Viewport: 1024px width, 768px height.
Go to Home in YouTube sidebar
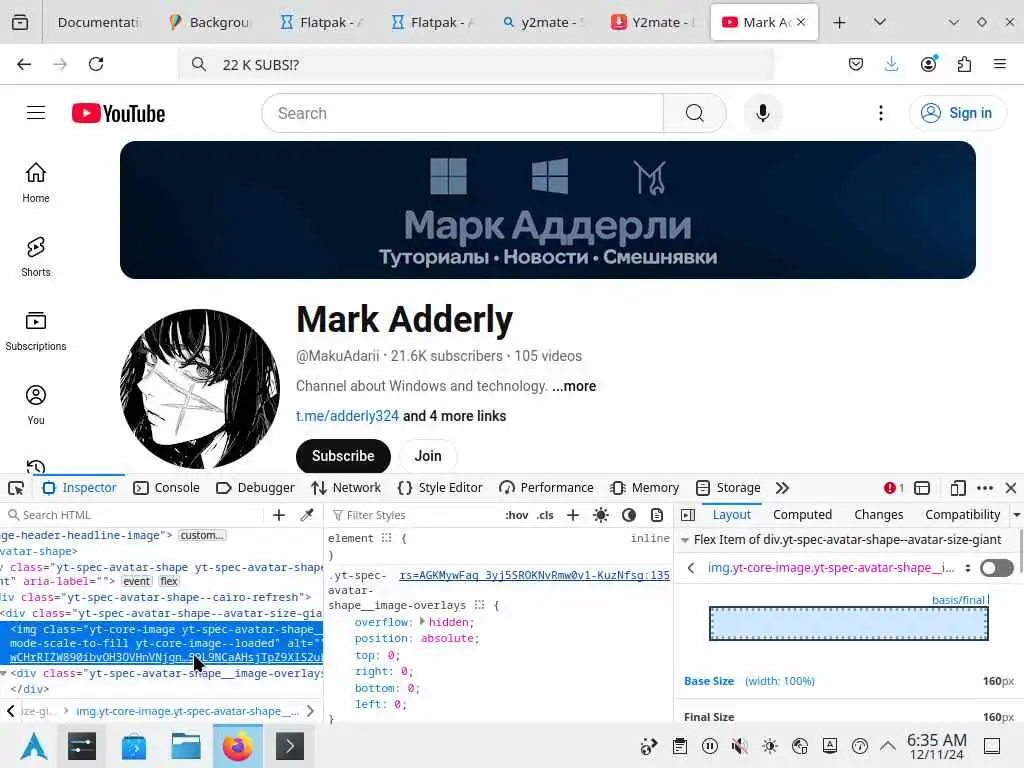[x=36, y=183]
